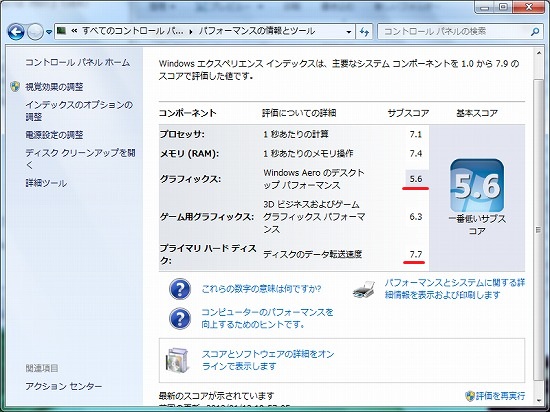This screenshot has width=550, height=412.
Task: Open パフォーマンスとシステムに関する詳細情報 print link
Action: click(x=455, y=289)
